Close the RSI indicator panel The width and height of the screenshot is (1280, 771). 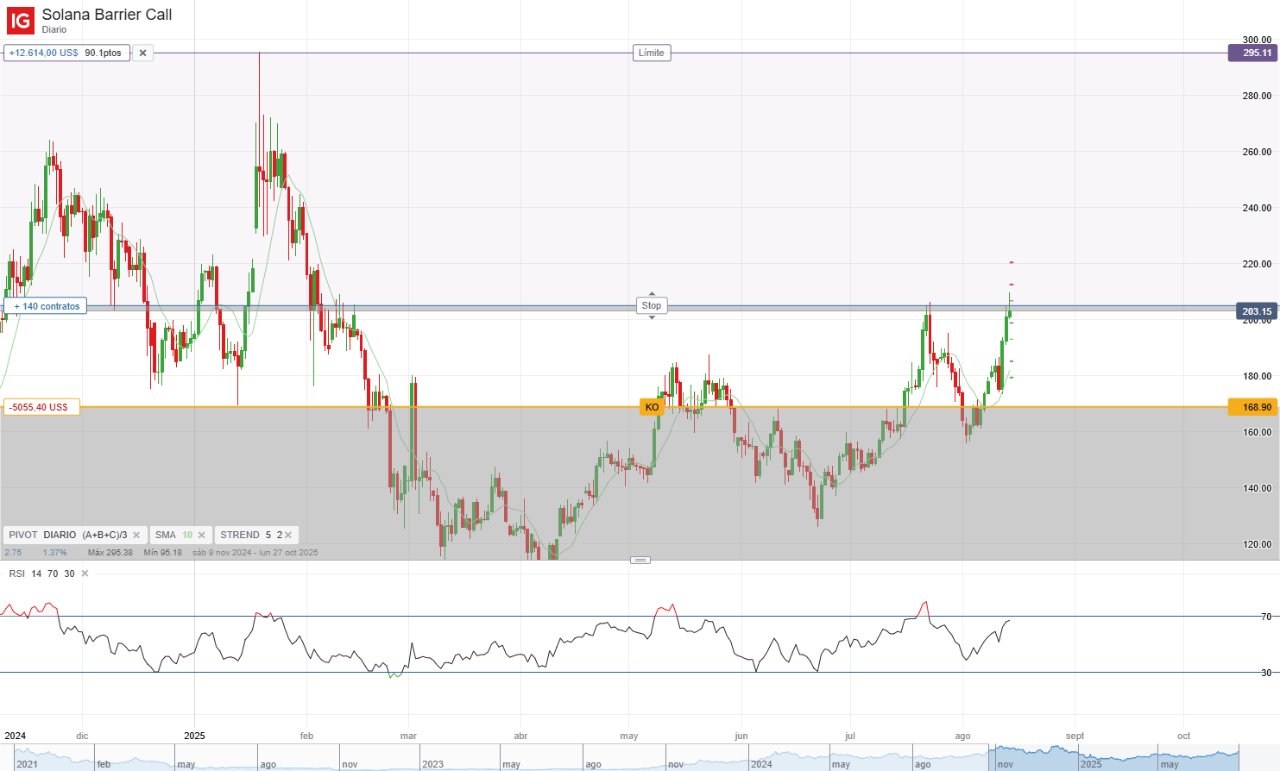[84, 573]
